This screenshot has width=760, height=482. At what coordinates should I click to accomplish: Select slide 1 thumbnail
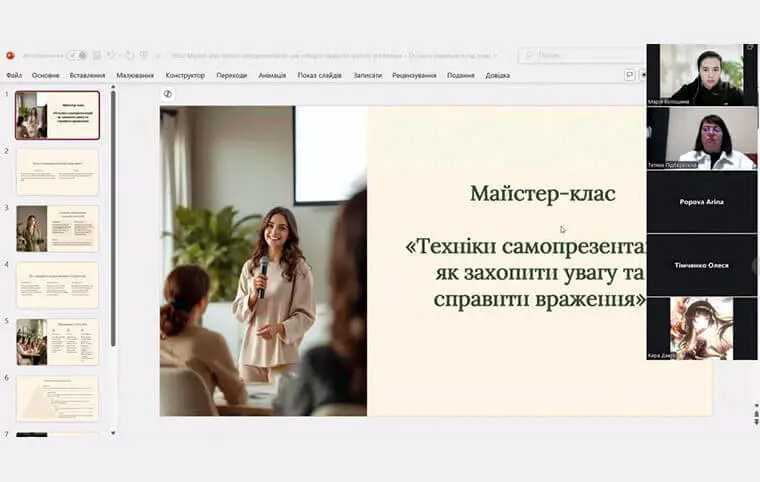tap(57, 115)
